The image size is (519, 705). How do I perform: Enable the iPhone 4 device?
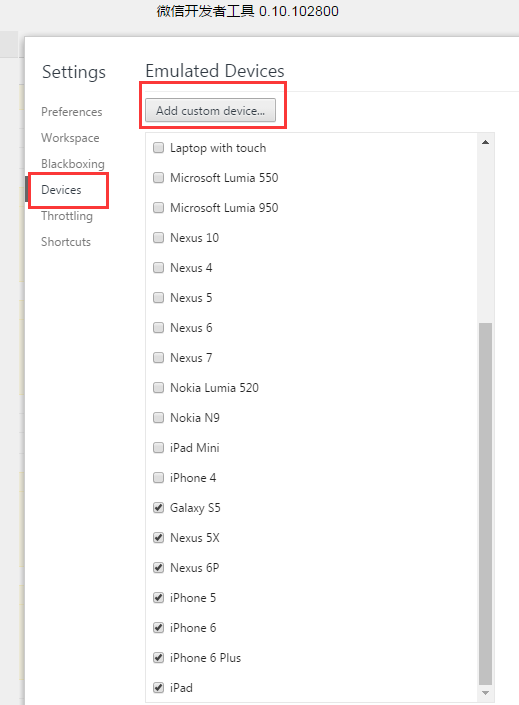(x=158, y=477)
